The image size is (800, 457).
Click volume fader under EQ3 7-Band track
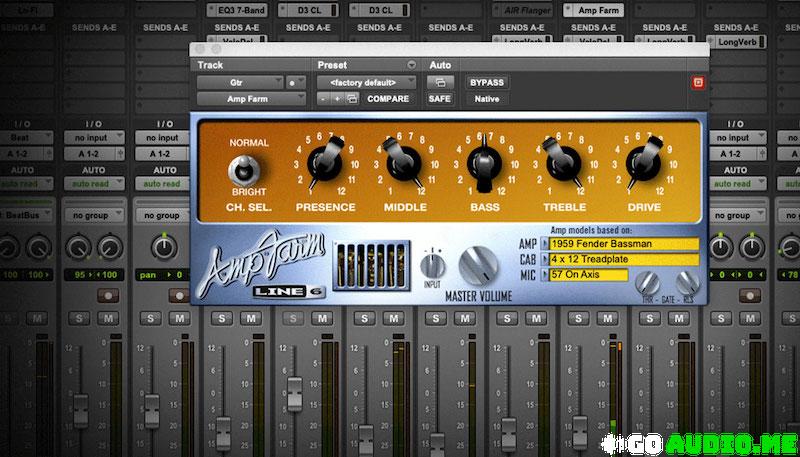(x=223, y=434)
